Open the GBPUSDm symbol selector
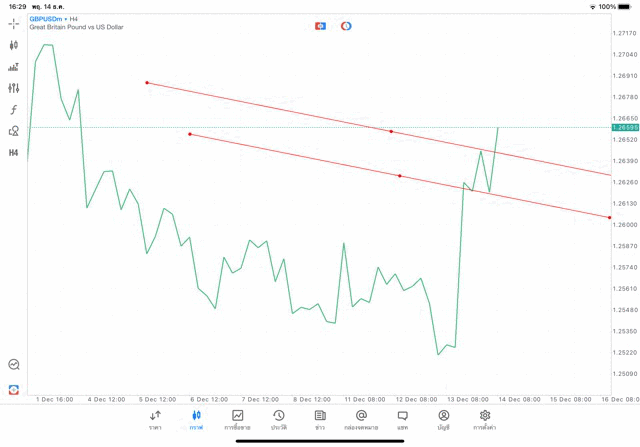The image size is (640, 447). coord(47,19)
